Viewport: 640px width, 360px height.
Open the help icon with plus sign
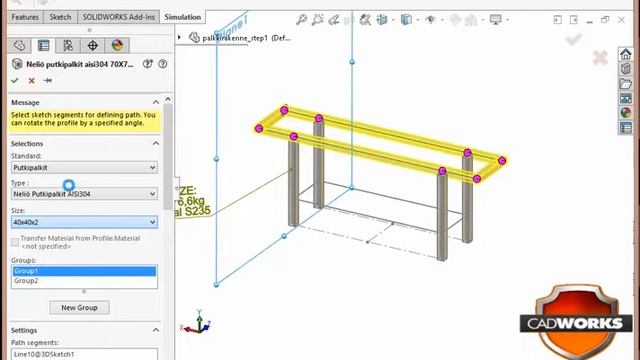coord(148,64)
